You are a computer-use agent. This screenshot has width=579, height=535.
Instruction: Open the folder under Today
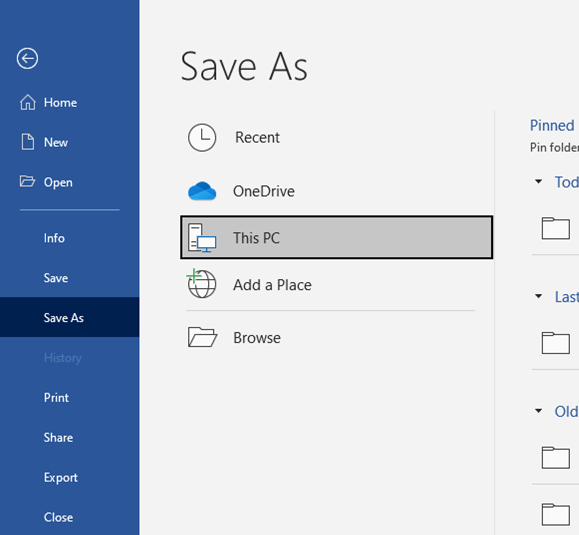[556, 228]
